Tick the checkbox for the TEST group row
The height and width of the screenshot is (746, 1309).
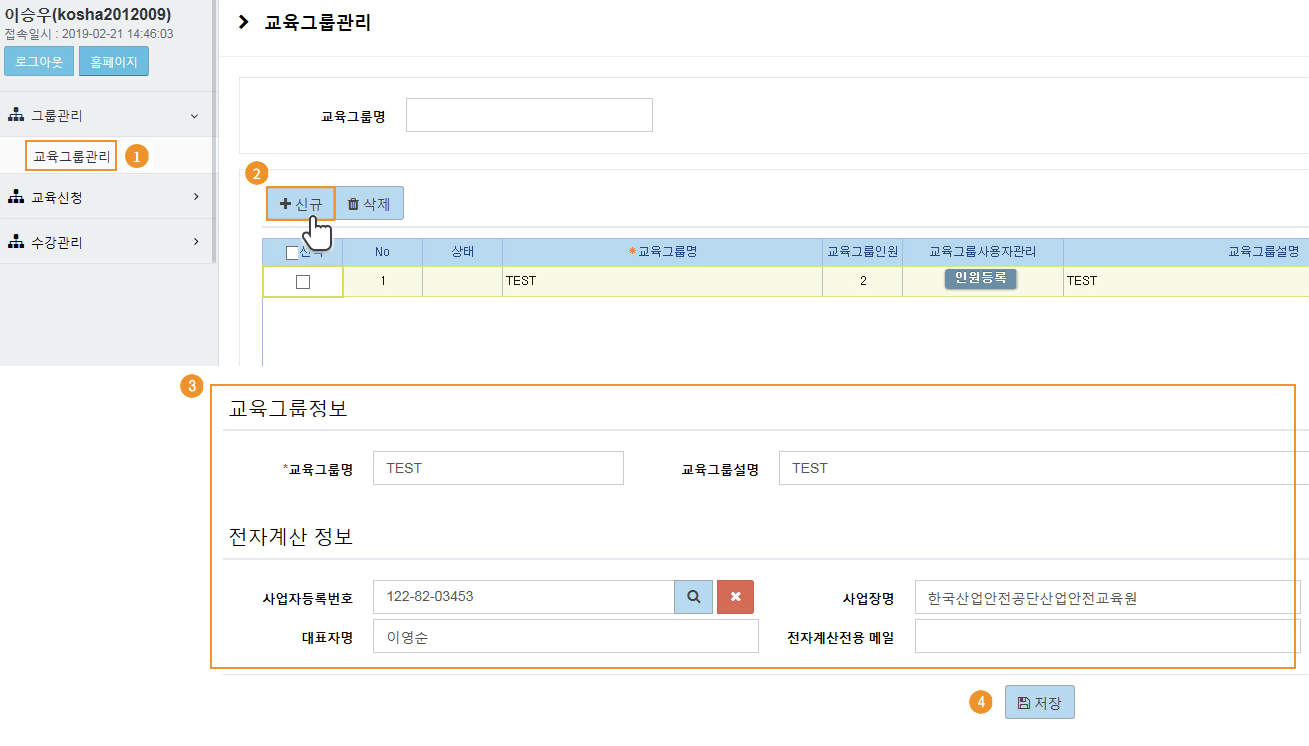tap(303, 282)
